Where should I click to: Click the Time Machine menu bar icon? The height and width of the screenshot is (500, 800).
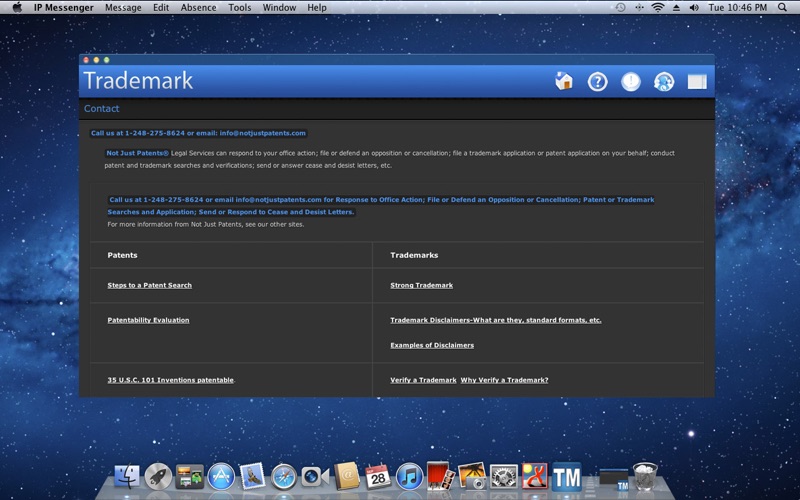(620, 8)
